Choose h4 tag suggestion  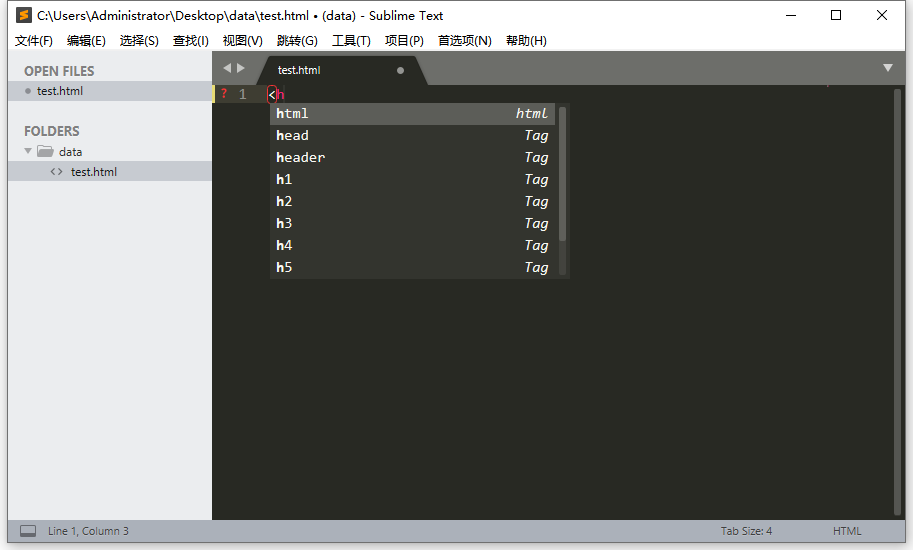pyautogui.click(x=412, y=246)
